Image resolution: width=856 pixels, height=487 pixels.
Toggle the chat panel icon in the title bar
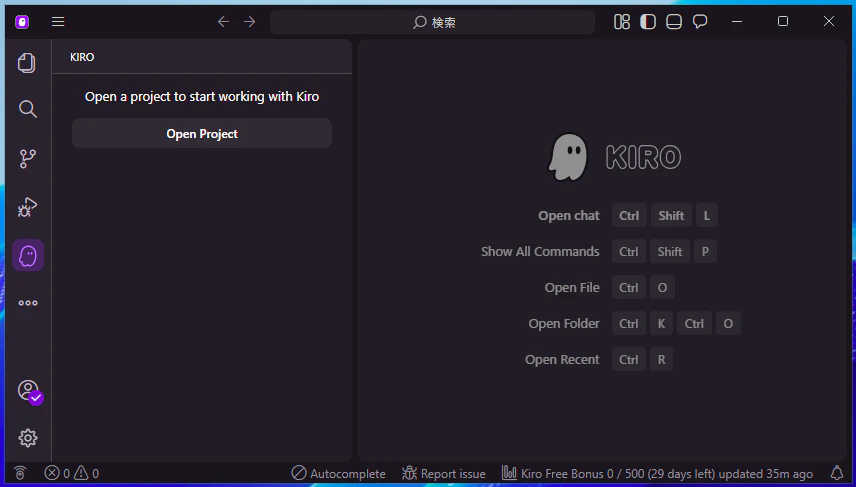click(x=700, y=21)
